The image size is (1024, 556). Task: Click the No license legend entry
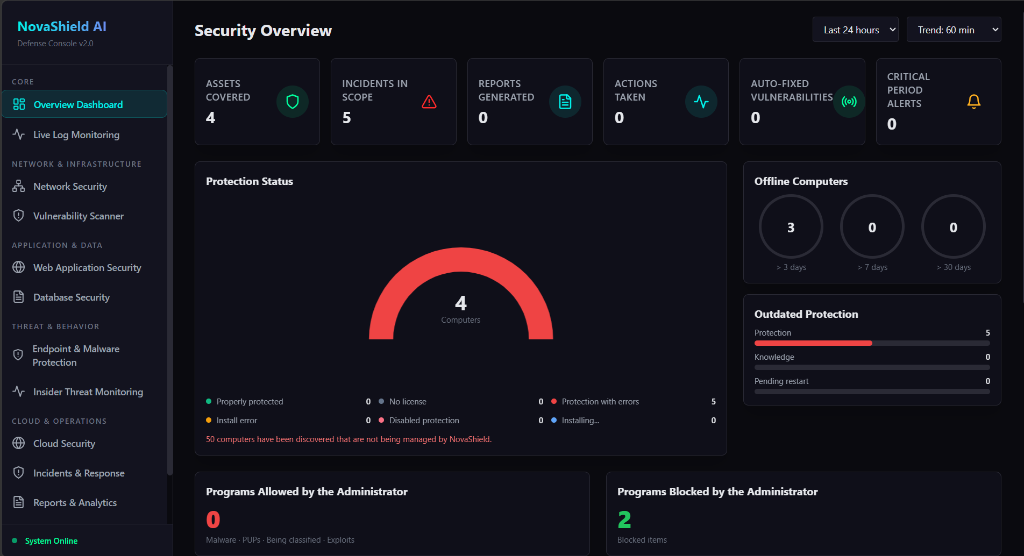tap(461, 401)
